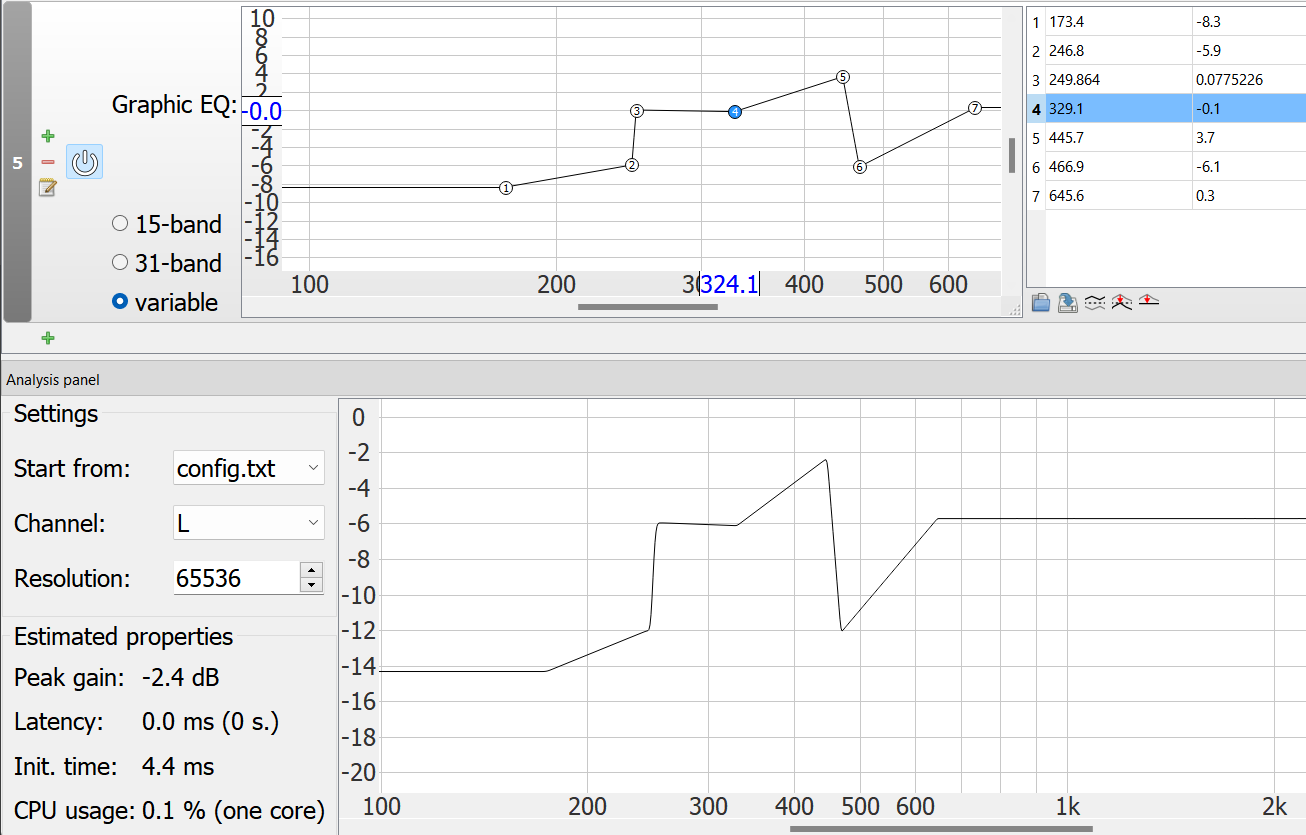
Task: Select table cell 645.6 in row 7
Action: (1118, 195)
